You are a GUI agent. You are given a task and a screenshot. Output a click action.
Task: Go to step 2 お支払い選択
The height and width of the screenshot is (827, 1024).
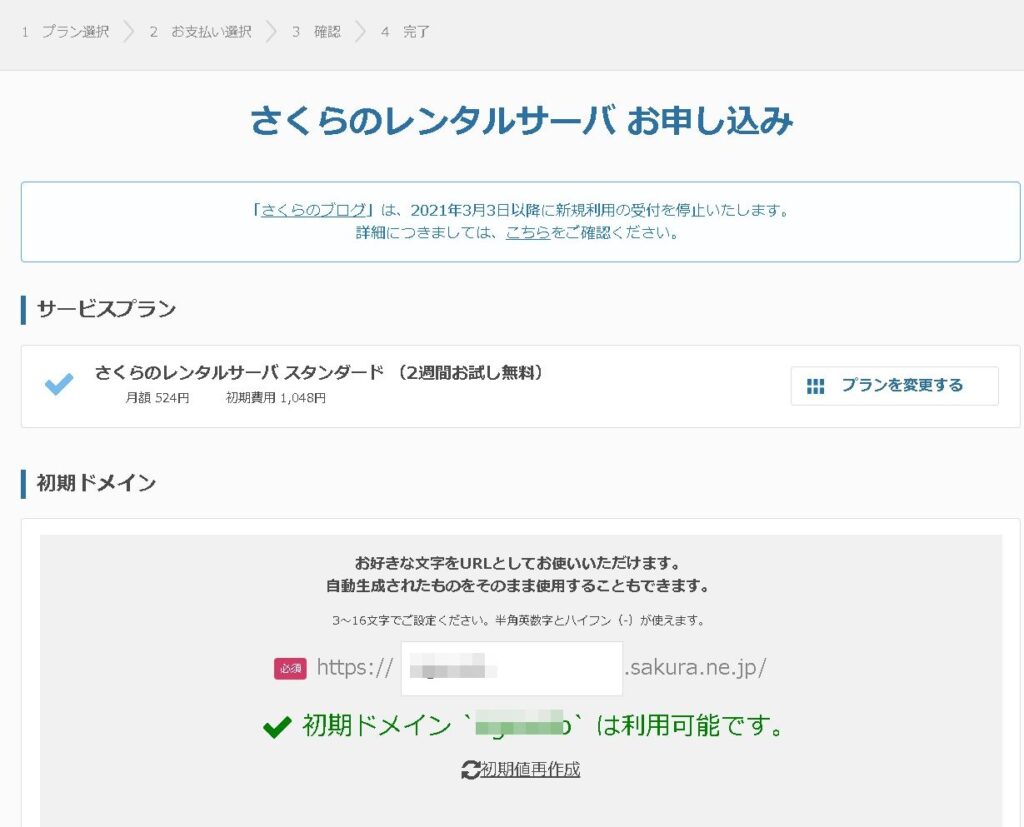point(200,32)
